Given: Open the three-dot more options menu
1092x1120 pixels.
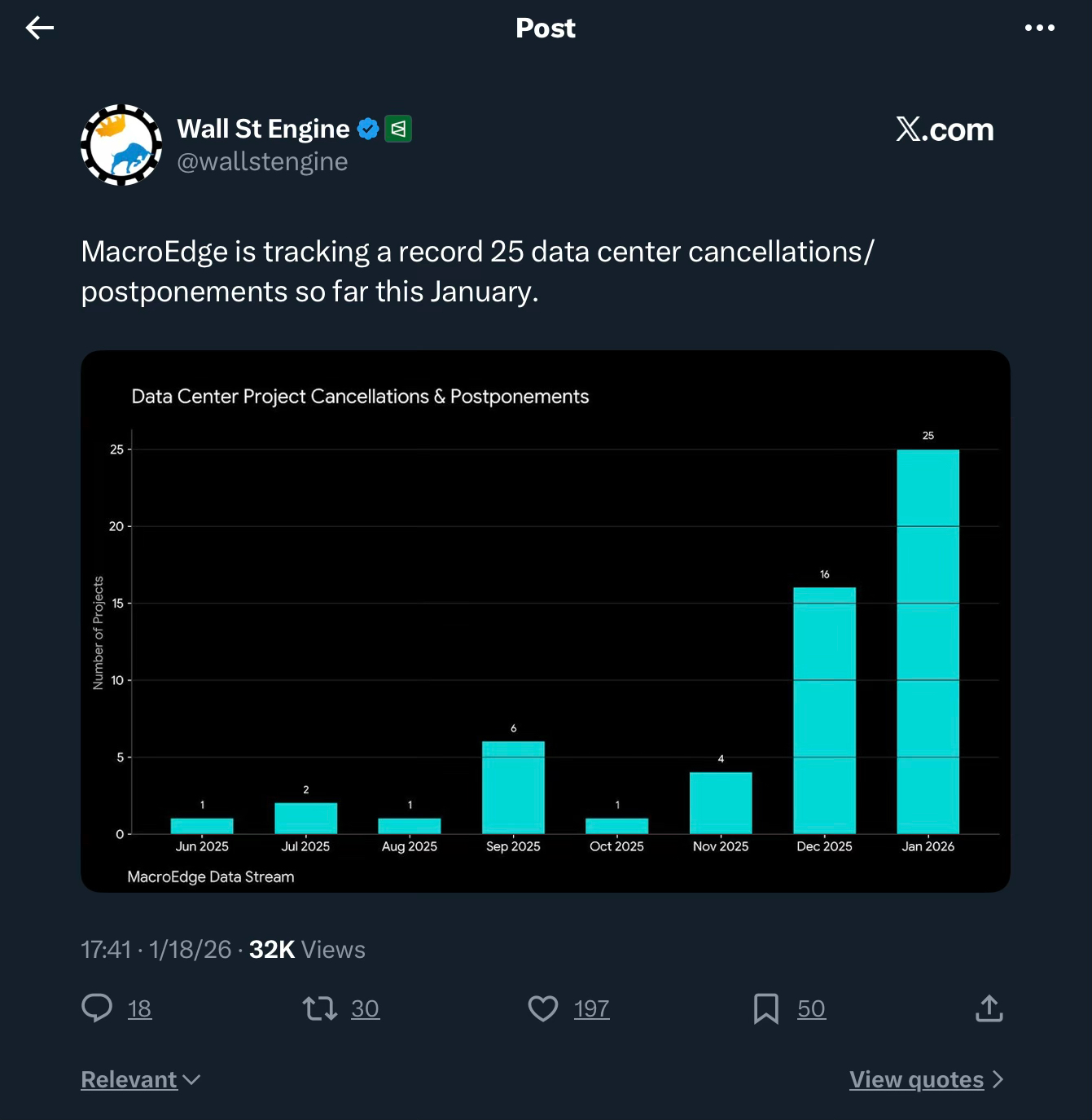Looking at the screenshot, I should point(1039,28).
